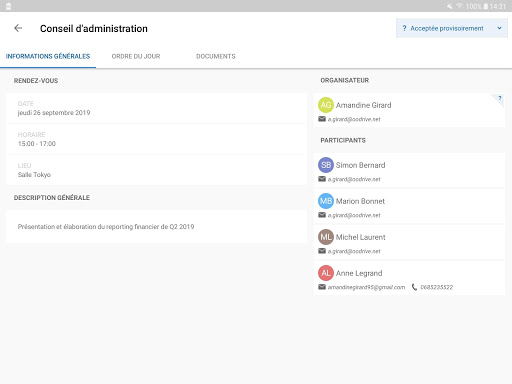Click the mail icon under Anne Legrand
The width and height of the screenshot is (512, 384).
pyautogui.click(x=322, y=287)
